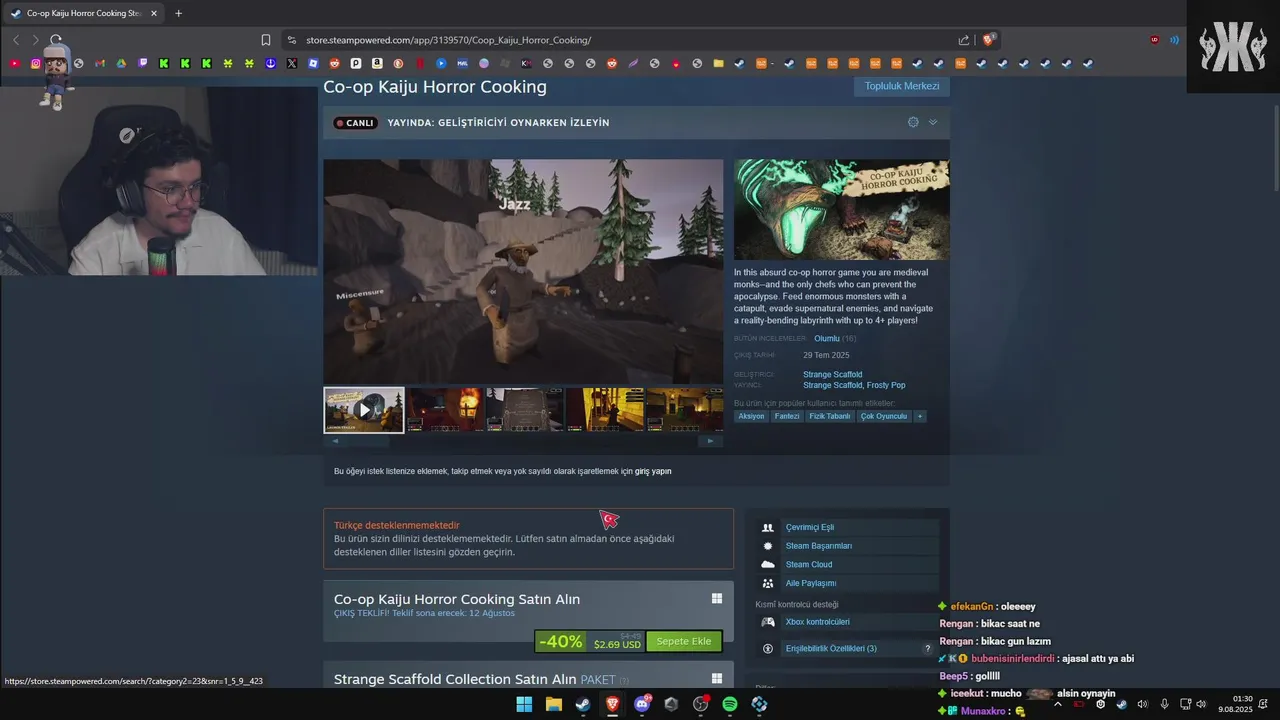The height and width of the screenshot is (720, 1280).
Task: Open Spotify from the taskbar
Action: click(730, 704)
